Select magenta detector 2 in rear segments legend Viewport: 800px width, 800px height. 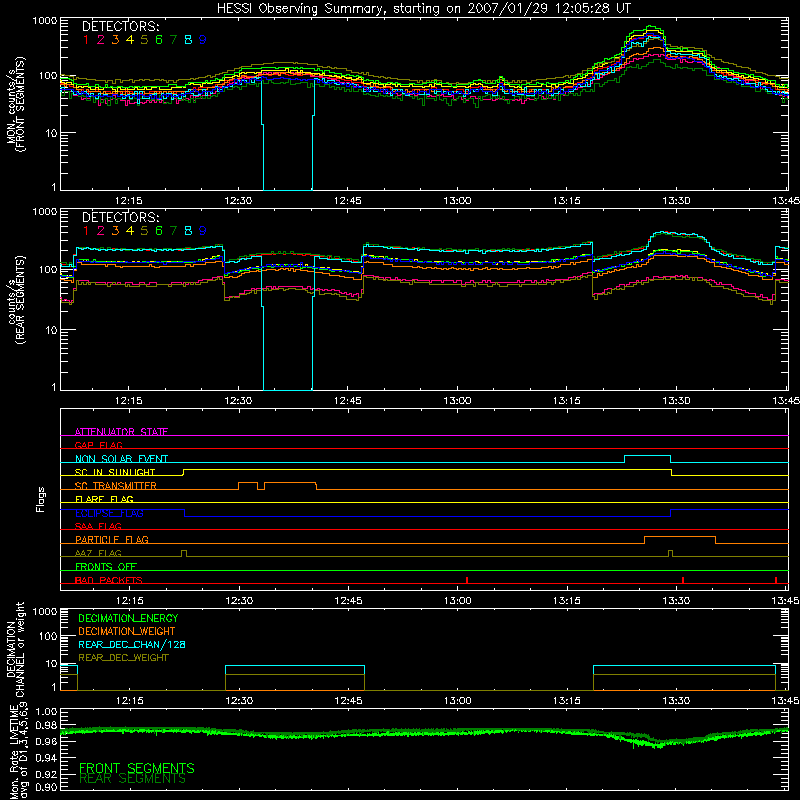tap(101, 231)
